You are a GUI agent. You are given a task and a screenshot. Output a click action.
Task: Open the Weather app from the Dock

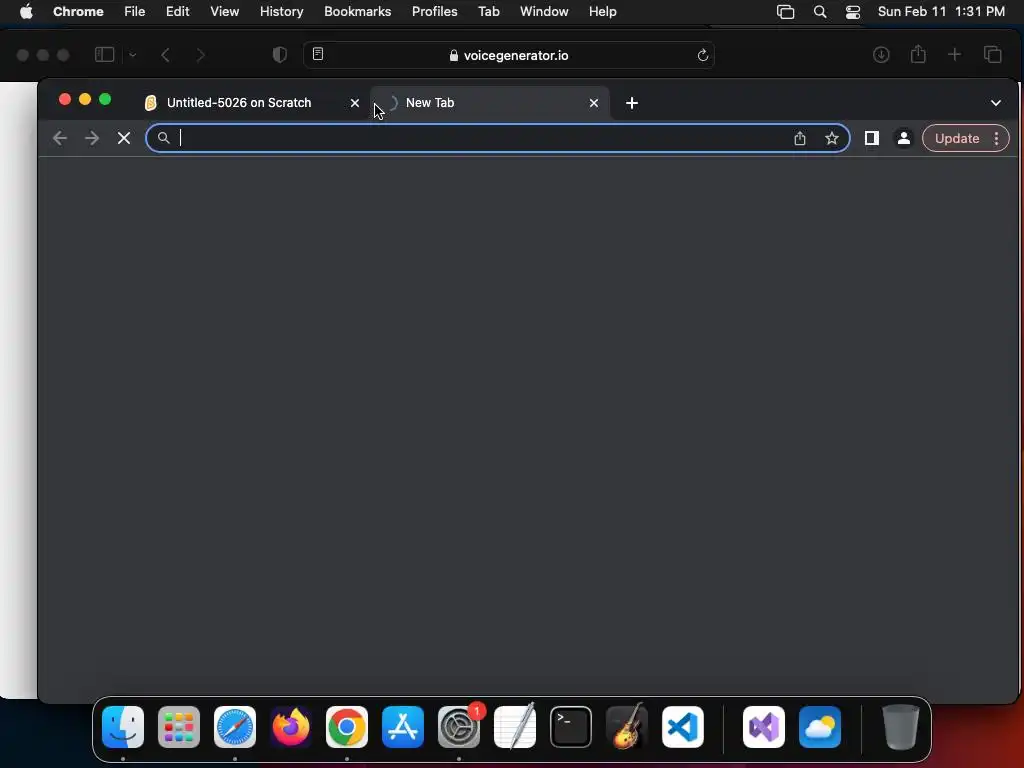(x=820, y=727)
